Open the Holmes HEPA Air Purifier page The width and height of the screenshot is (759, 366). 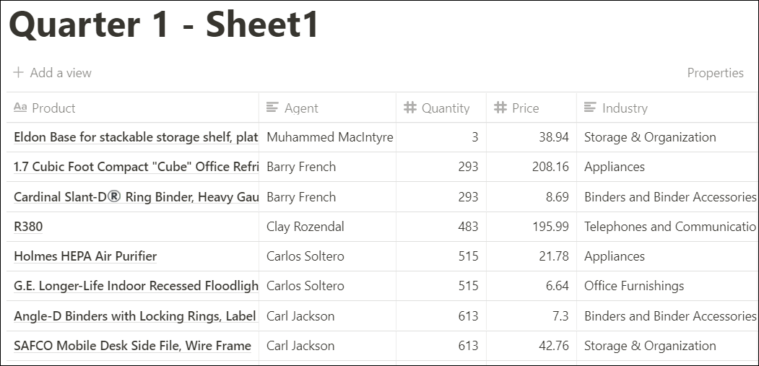click(x=85, y=256)
